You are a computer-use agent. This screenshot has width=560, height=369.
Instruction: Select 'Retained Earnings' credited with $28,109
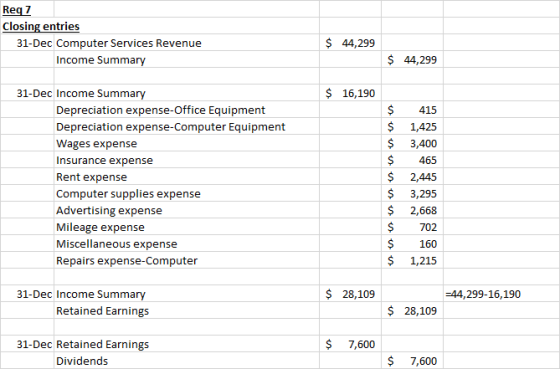pos(187,311)
